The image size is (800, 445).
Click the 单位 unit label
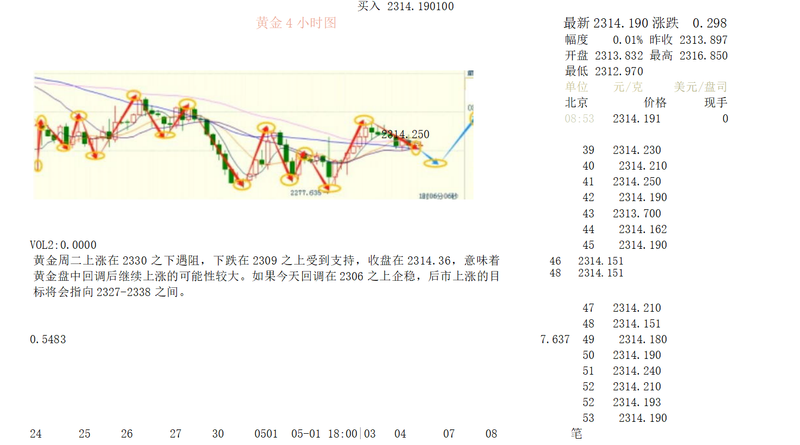pos(576,87)
